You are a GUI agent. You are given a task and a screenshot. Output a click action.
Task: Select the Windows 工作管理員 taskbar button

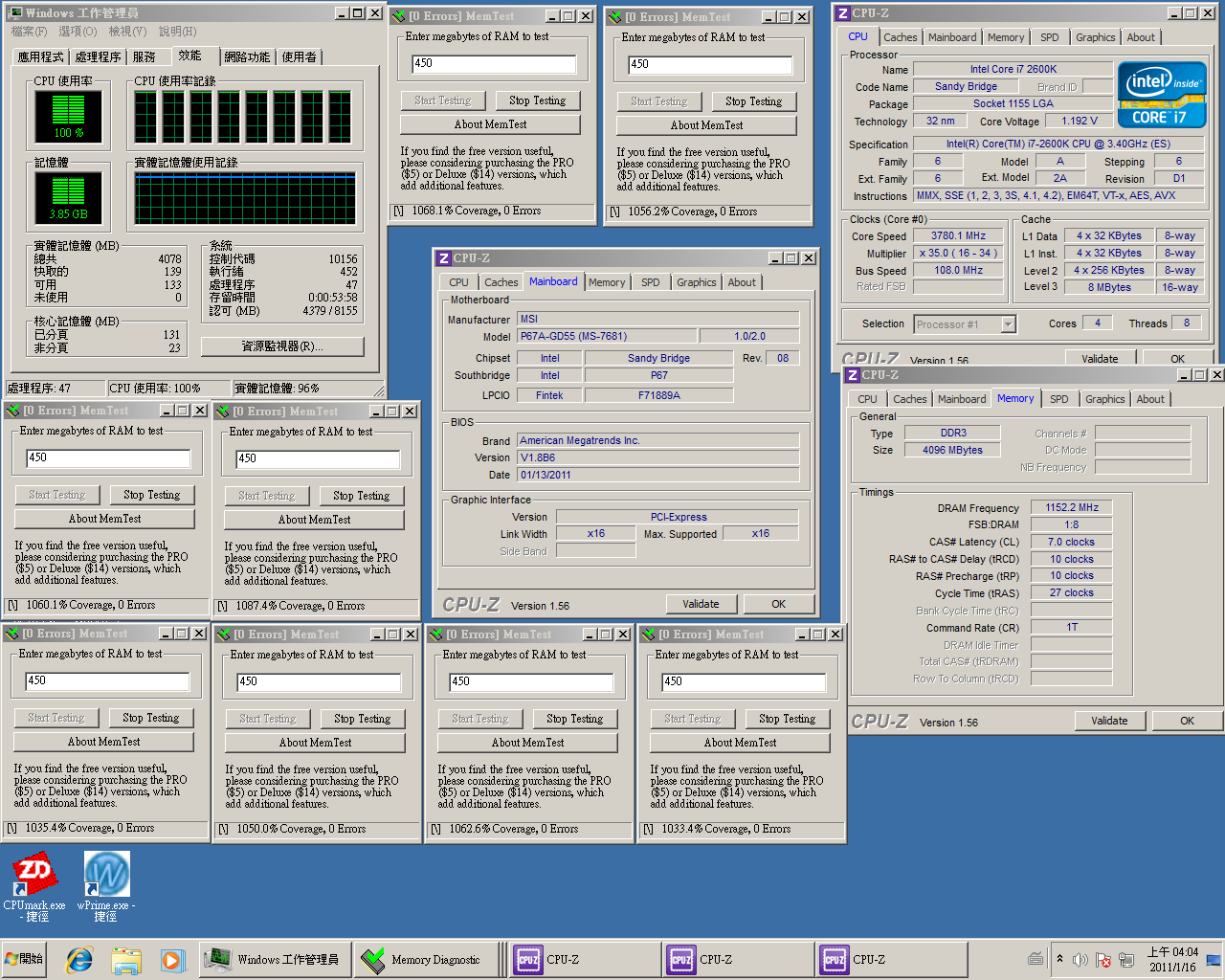coord(275,959)
